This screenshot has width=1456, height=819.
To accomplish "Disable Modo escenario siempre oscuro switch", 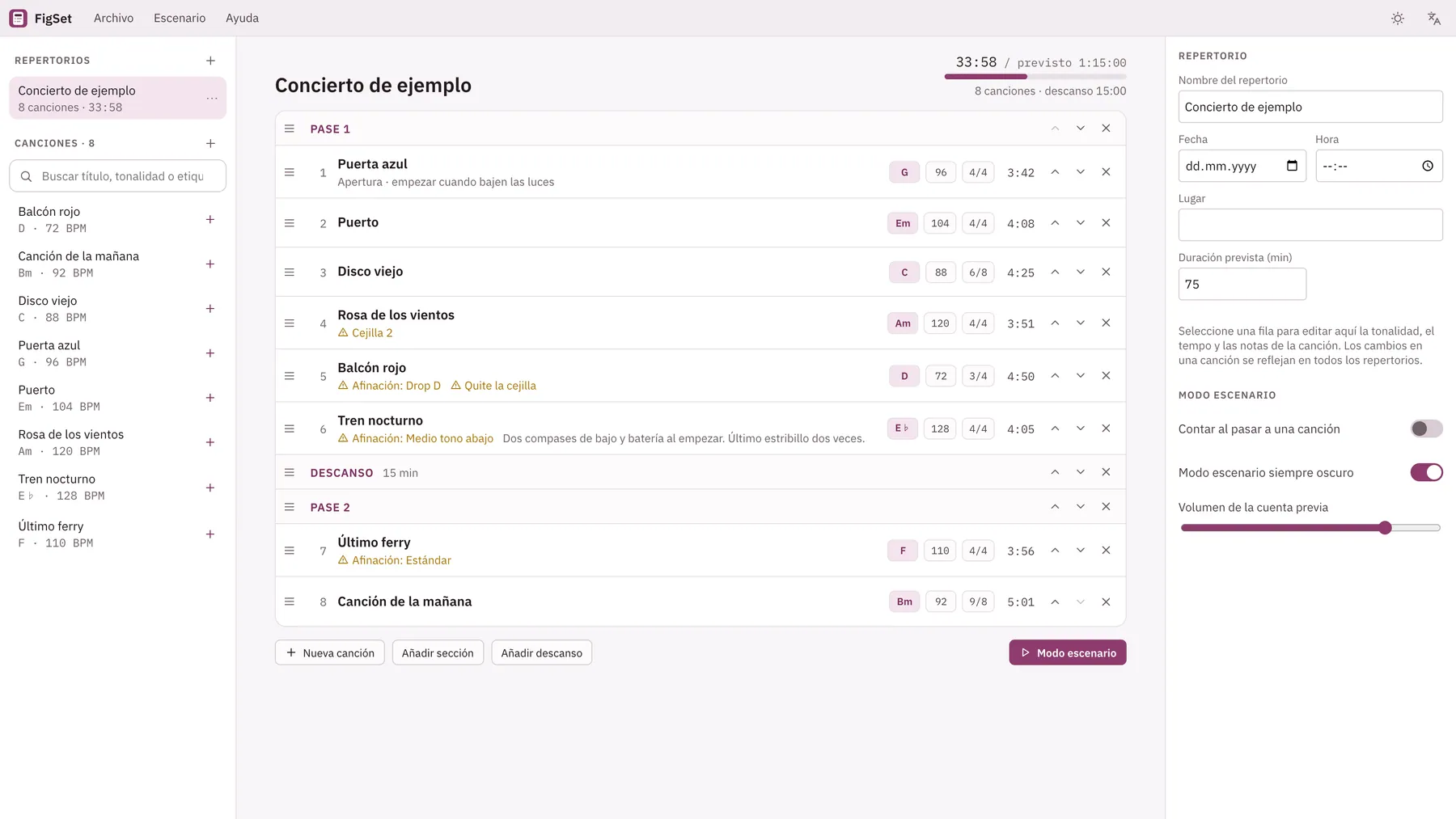I will click(1426, 472).
